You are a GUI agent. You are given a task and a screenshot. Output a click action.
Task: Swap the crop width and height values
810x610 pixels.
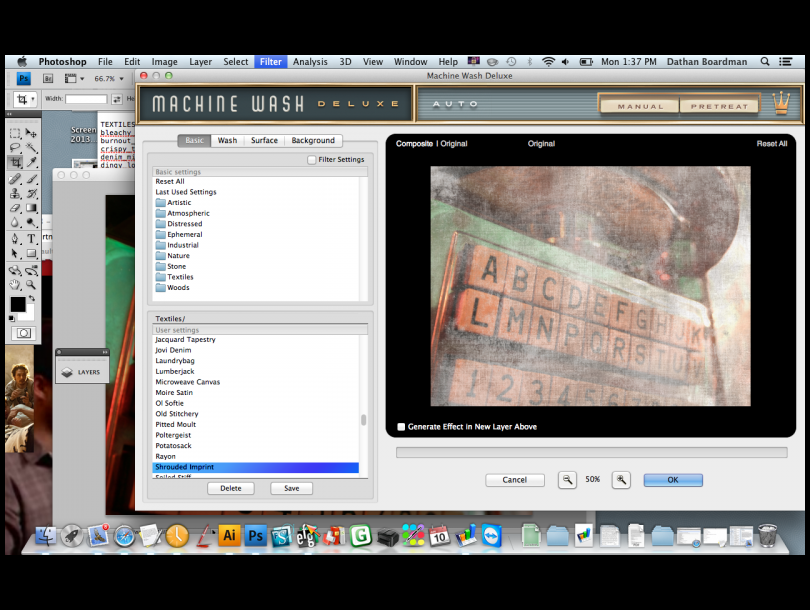point(117,99)
